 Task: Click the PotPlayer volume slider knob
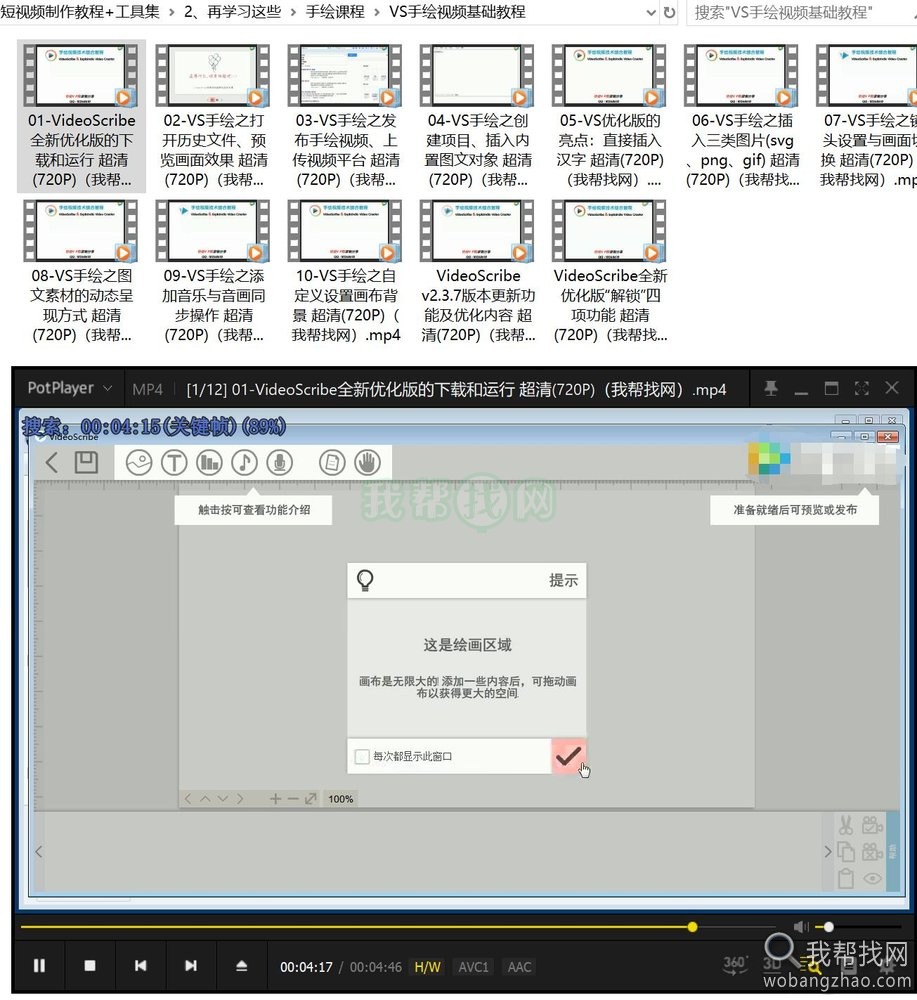(x=828, y=927)
